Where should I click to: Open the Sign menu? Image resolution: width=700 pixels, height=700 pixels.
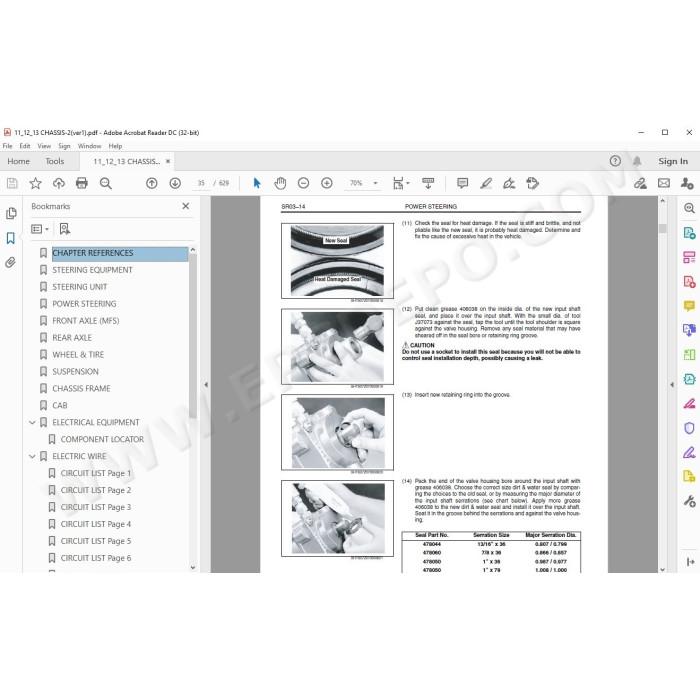click(x=64, y=146)
